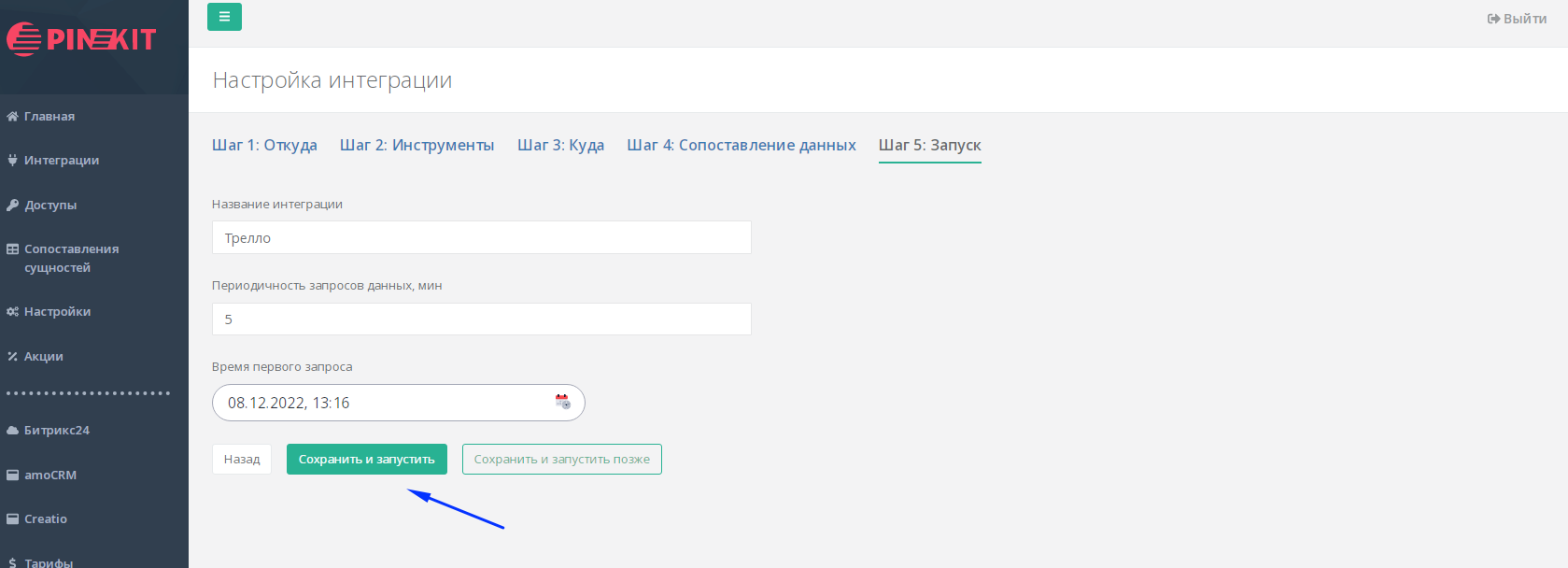Open amoCRM in sidebar
1568x568 pixels.
click(x=50, y=476)
